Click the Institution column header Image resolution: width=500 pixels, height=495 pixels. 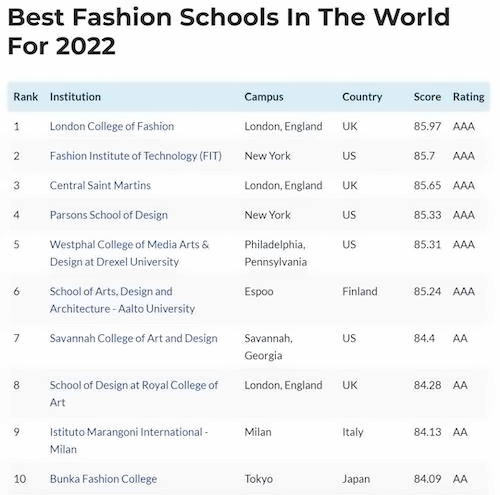point(75,97)
